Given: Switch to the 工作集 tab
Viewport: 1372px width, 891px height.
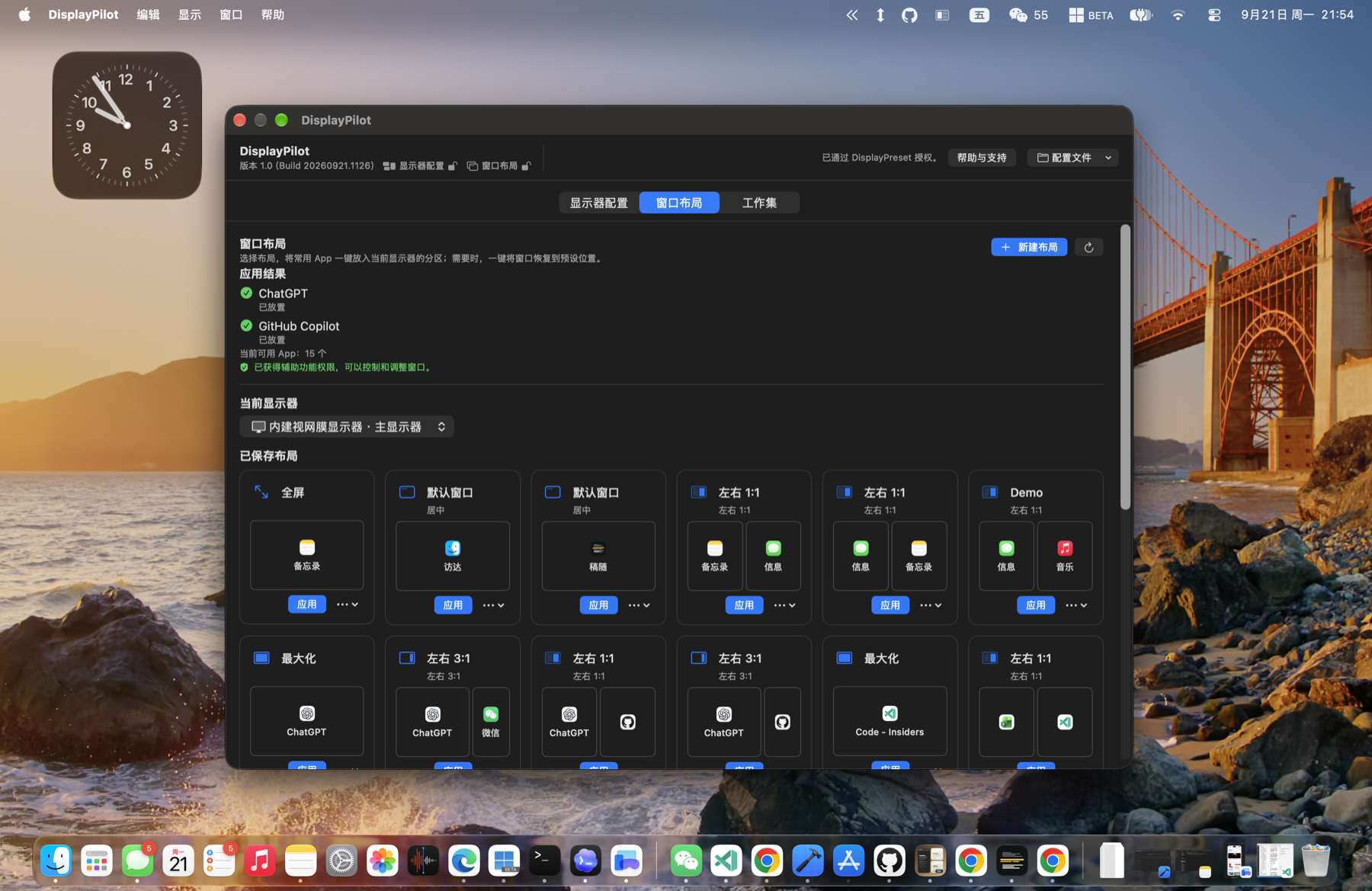Looking at the screenshot, I should coord(759,203).
